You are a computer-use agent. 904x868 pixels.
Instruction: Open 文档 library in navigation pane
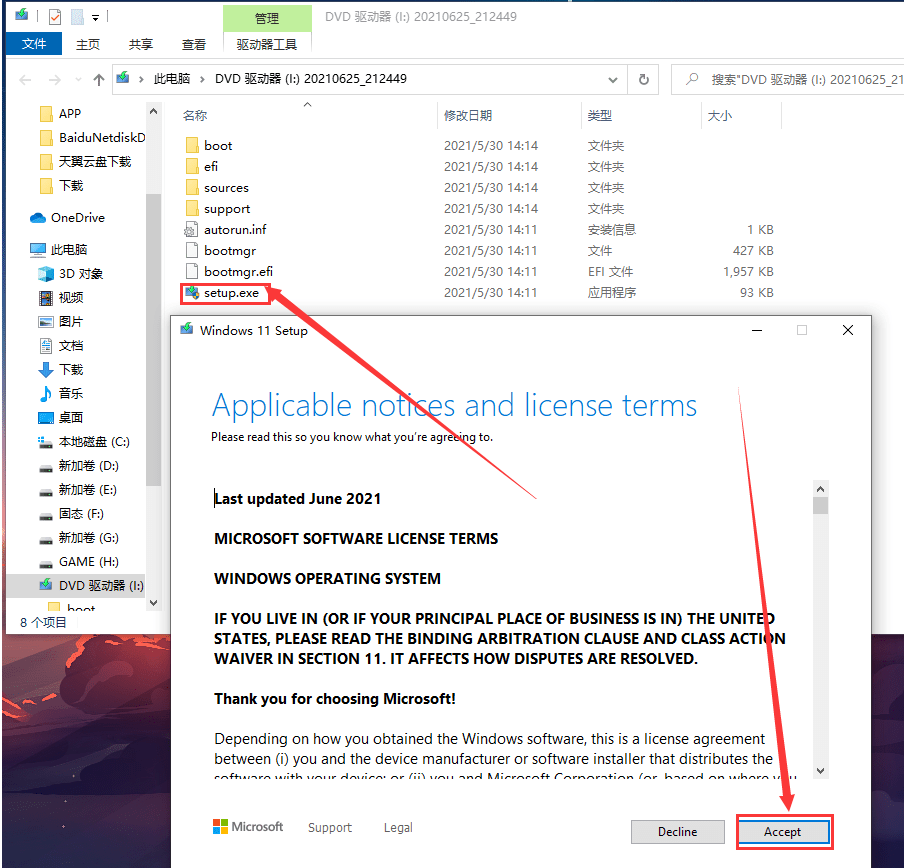coord(61,346)
